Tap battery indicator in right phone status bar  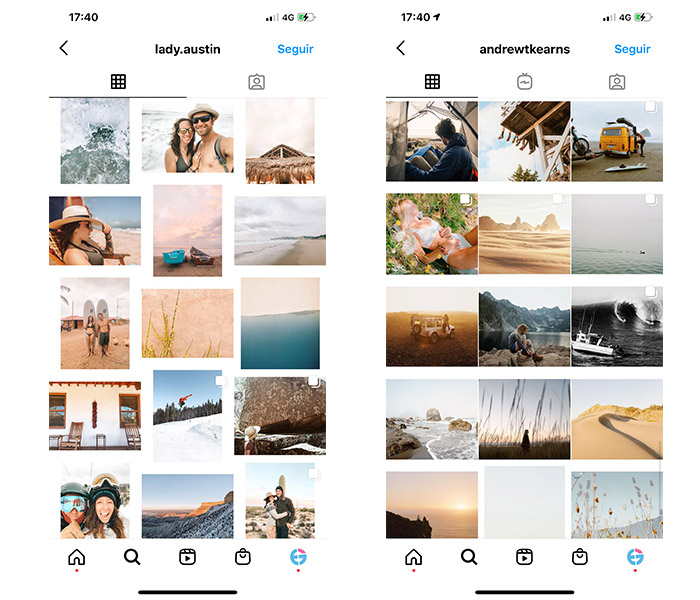pos(643,17)
